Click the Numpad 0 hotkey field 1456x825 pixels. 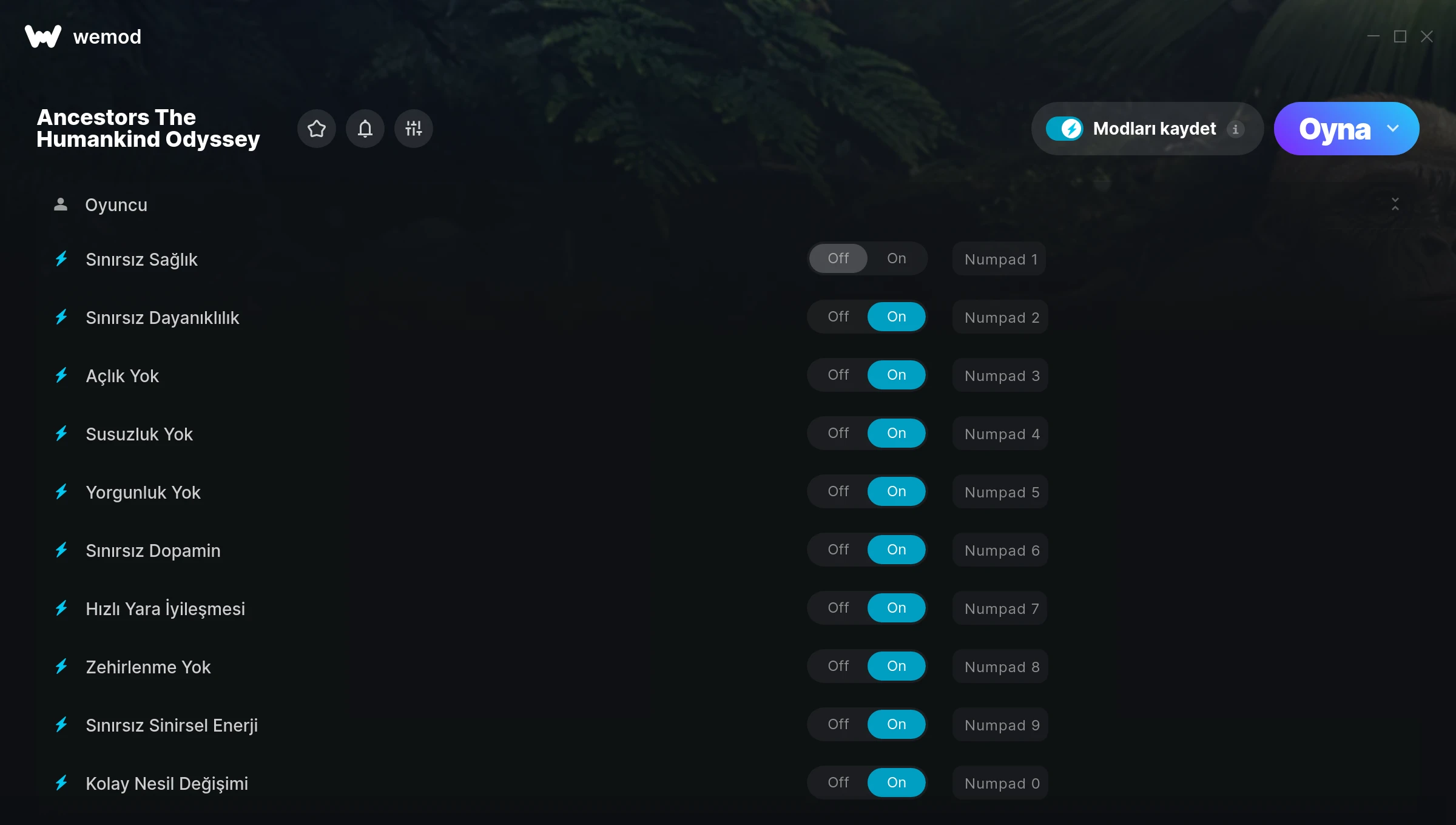[1001, 783]
